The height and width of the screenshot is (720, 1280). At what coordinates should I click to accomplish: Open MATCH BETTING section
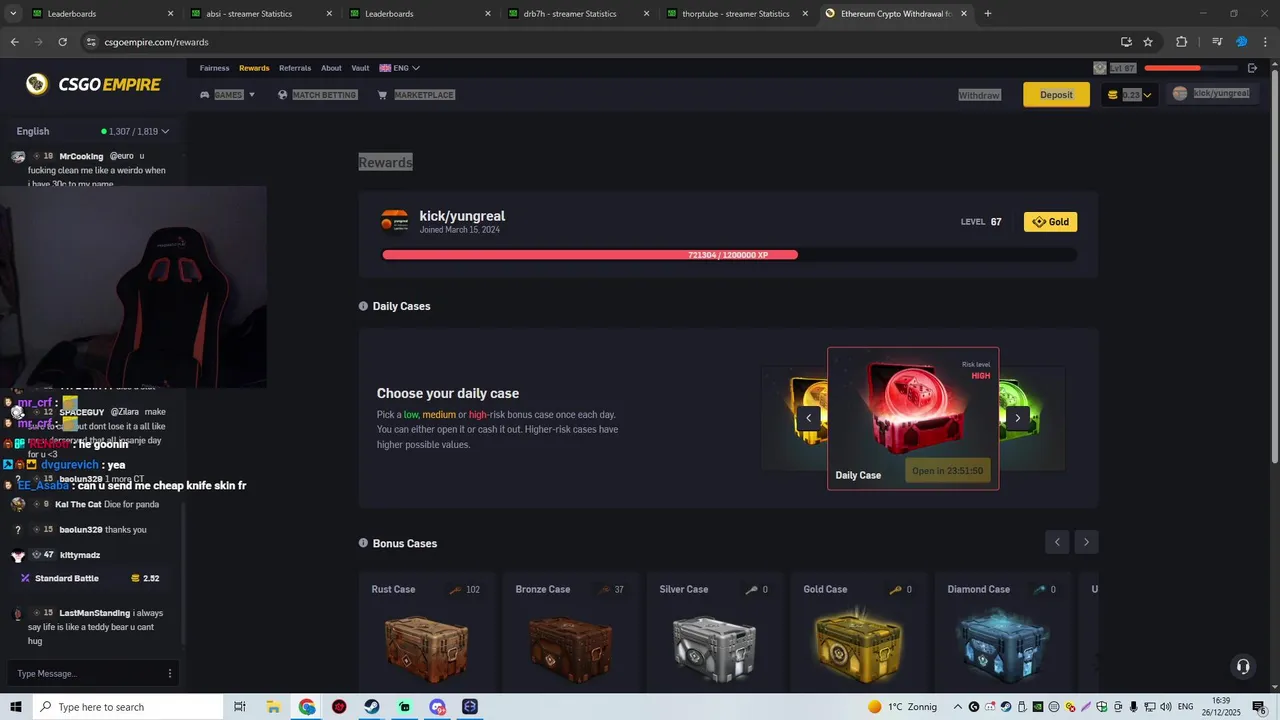tap(317, 95)
